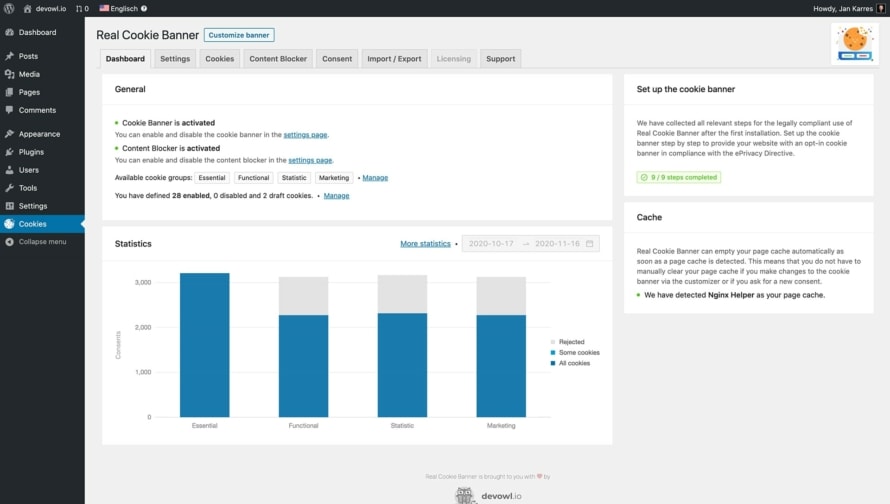Click the 9 / 9 steps completed badge
This screenshot has height=504, width=890.
pos(678,178)
